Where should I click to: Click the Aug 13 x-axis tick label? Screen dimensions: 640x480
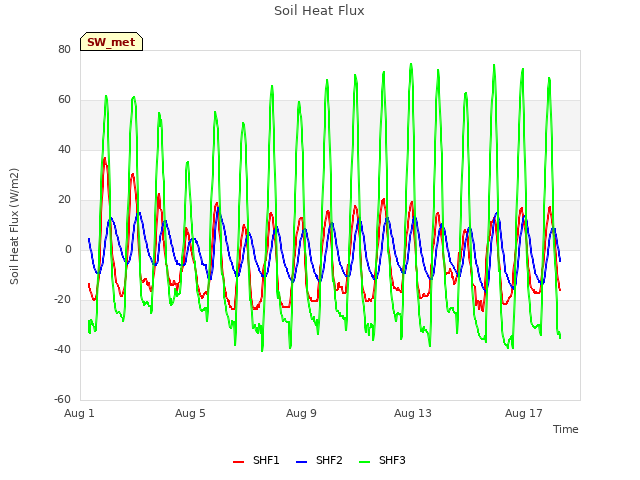pyautogui.click(x=413, y=413)
